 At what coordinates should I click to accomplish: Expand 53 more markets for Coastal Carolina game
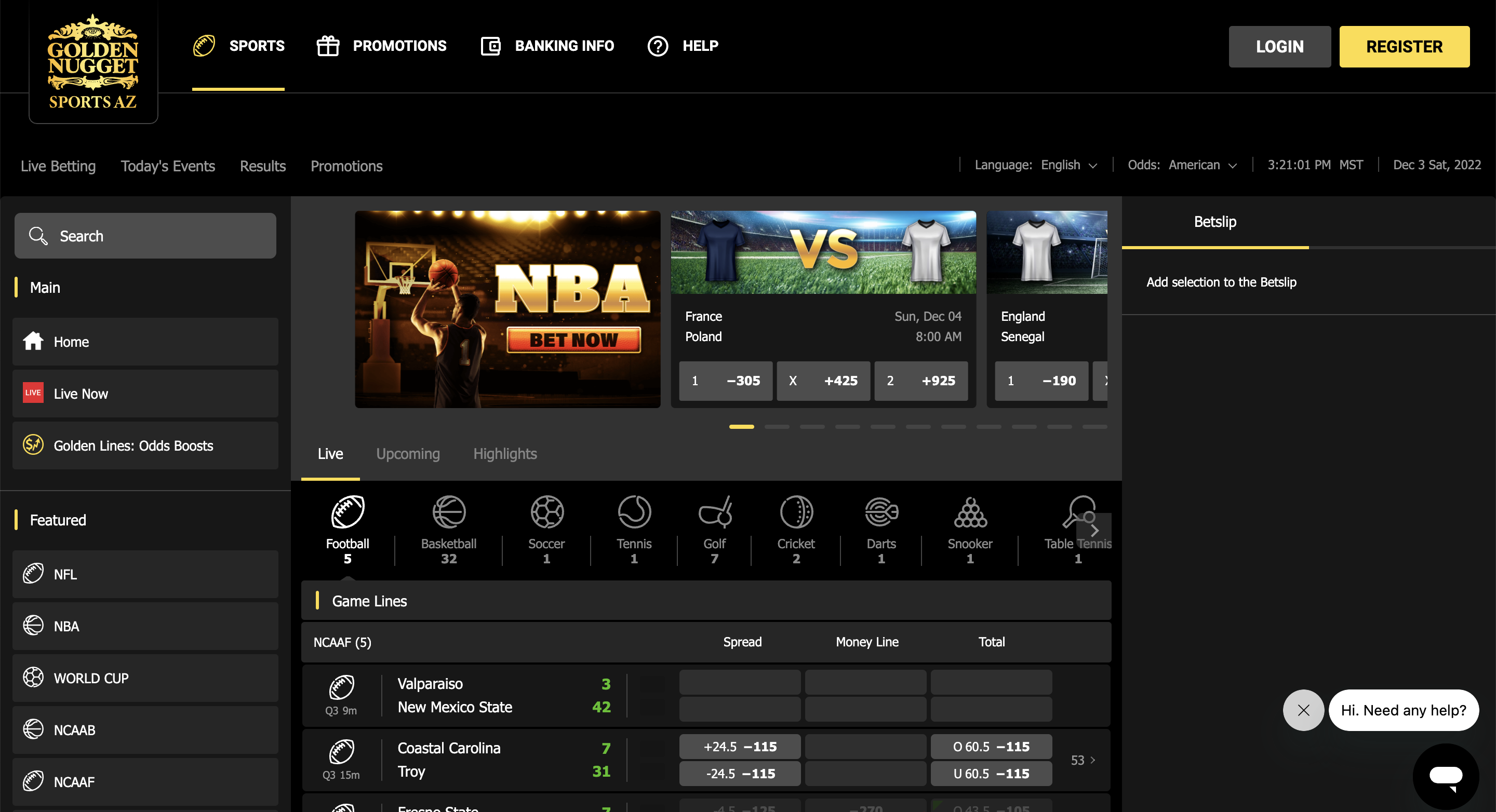click(1083, 760)
